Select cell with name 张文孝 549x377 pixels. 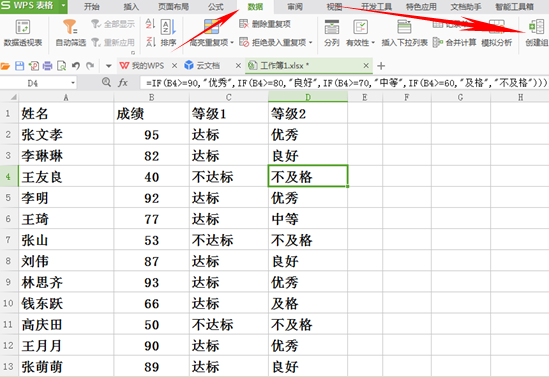(x=66, y=134)
